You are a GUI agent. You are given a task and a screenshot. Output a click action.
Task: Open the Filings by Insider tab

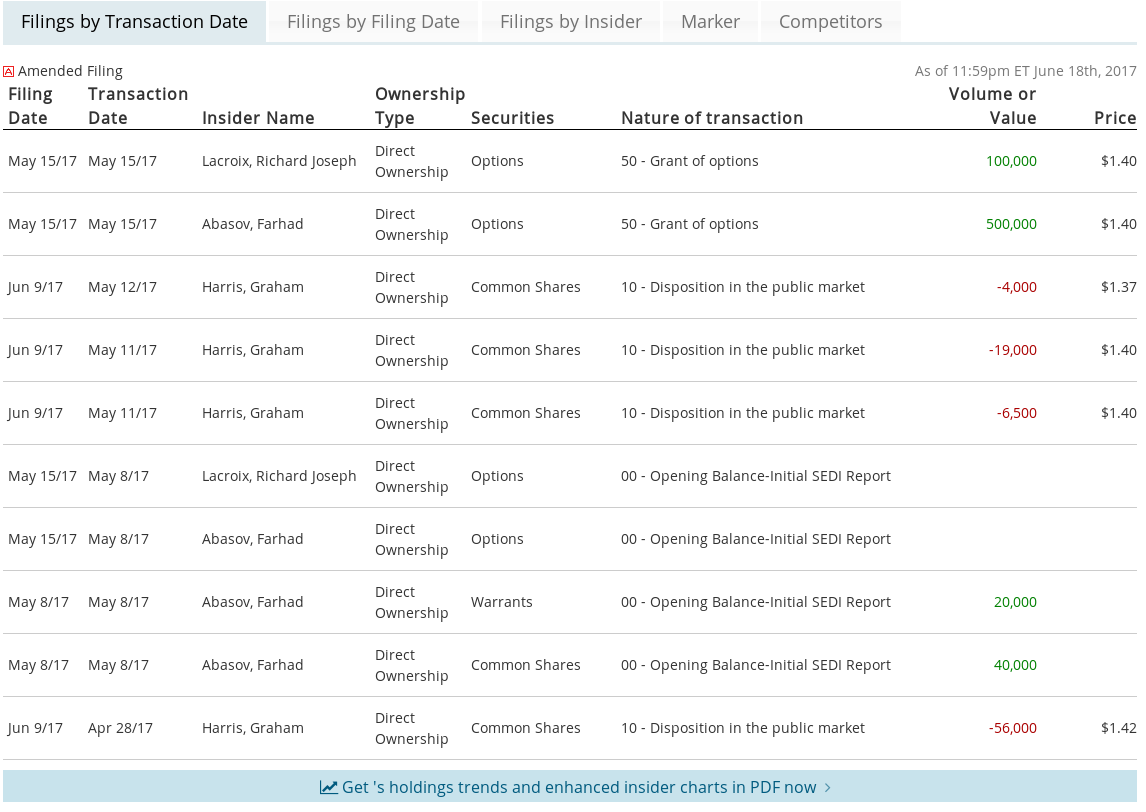click(x=570, y=22)
